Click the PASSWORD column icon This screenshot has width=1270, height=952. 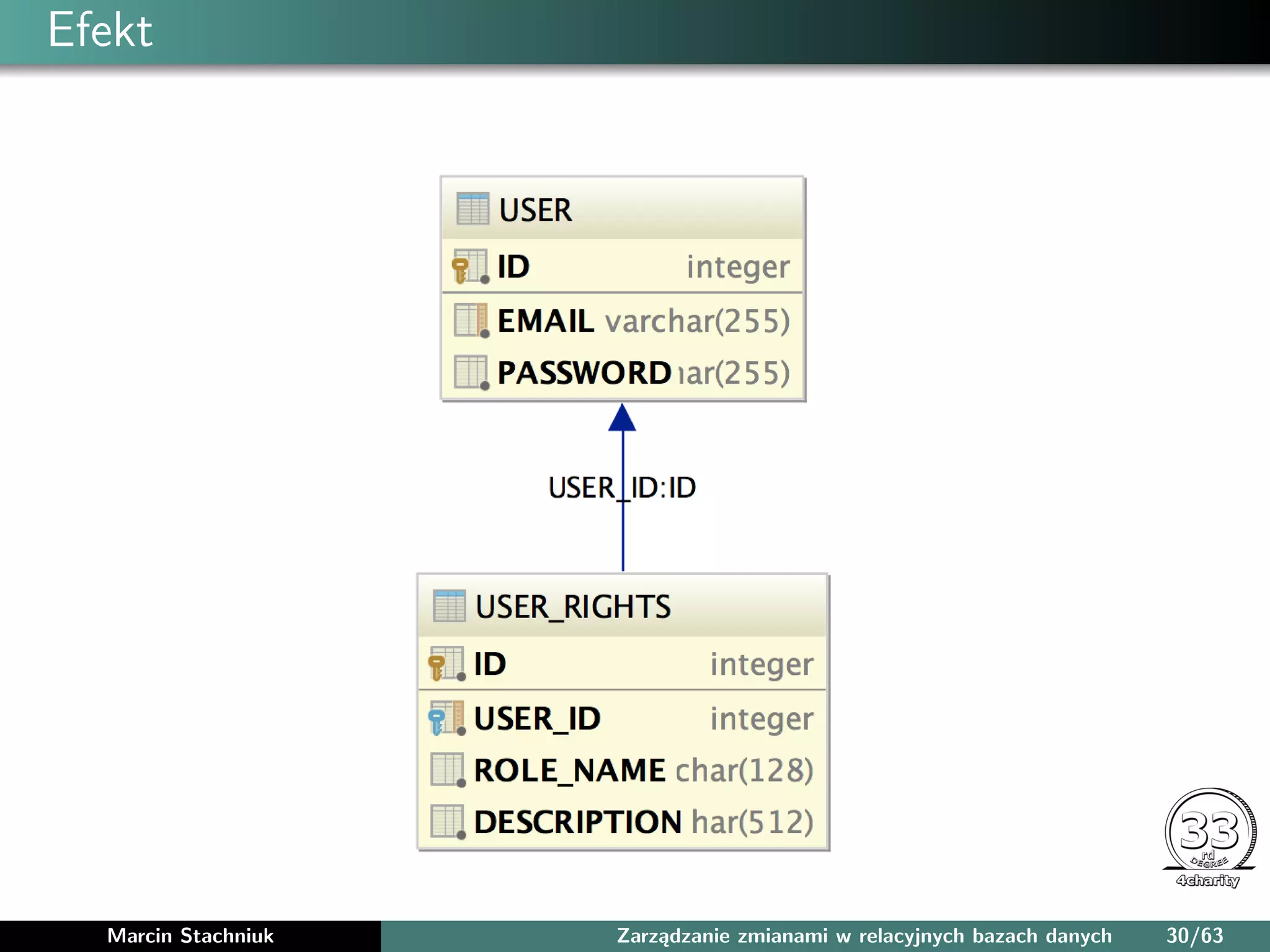tap(471, 372)
